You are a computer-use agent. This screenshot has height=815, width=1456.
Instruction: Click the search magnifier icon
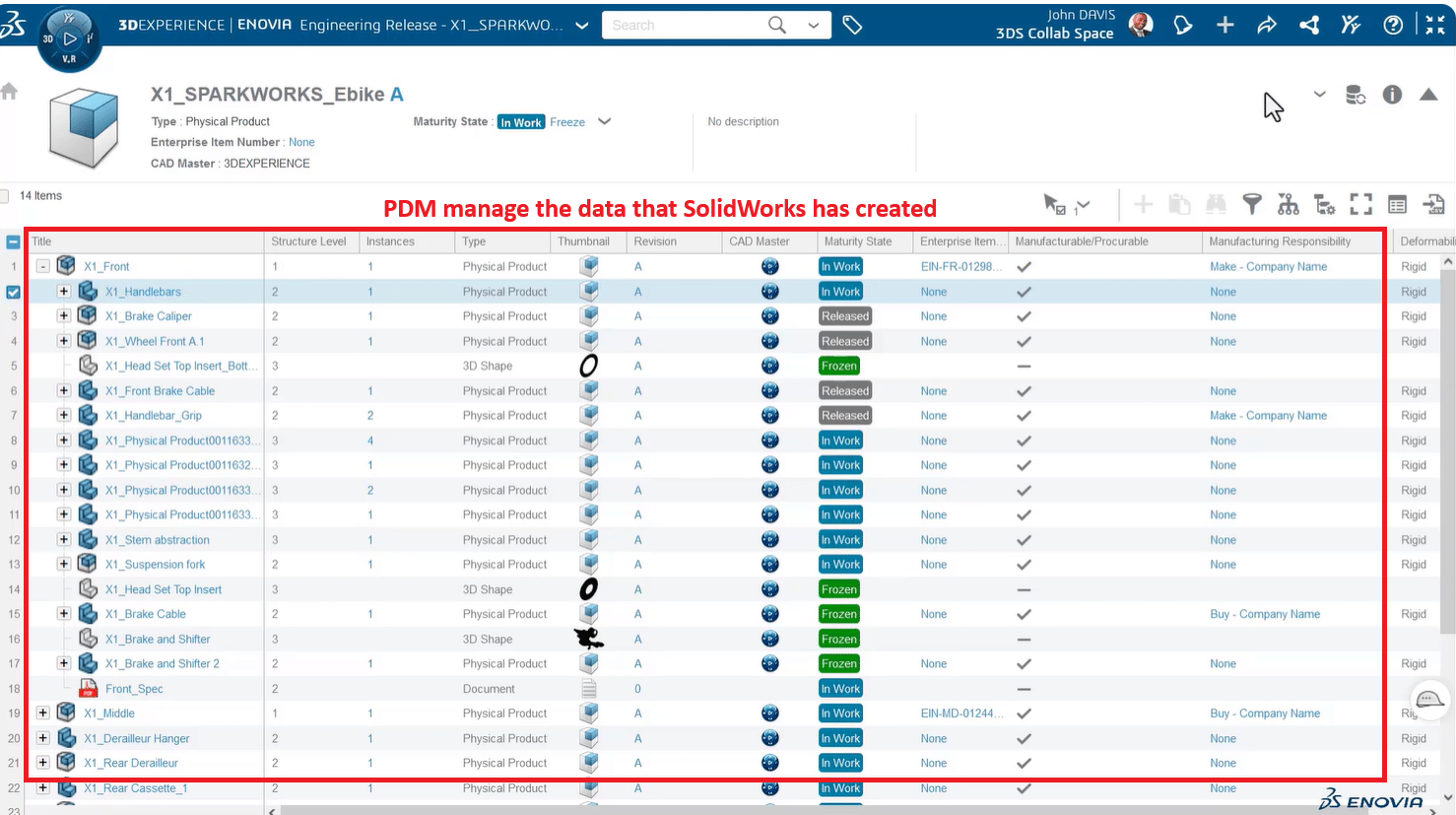coord(777,25)
